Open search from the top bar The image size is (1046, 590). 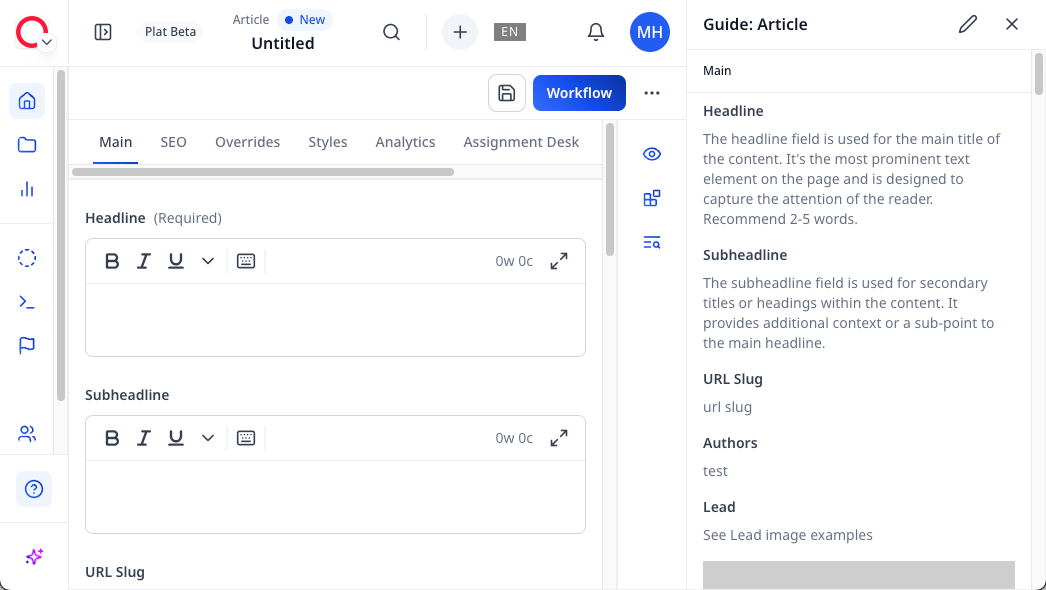click(x=391, y=32)
